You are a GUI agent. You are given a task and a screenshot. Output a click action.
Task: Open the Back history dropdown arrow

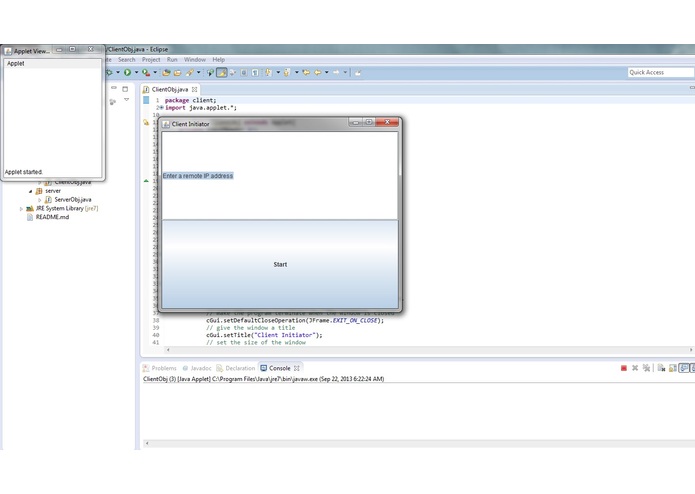[327, 72]
